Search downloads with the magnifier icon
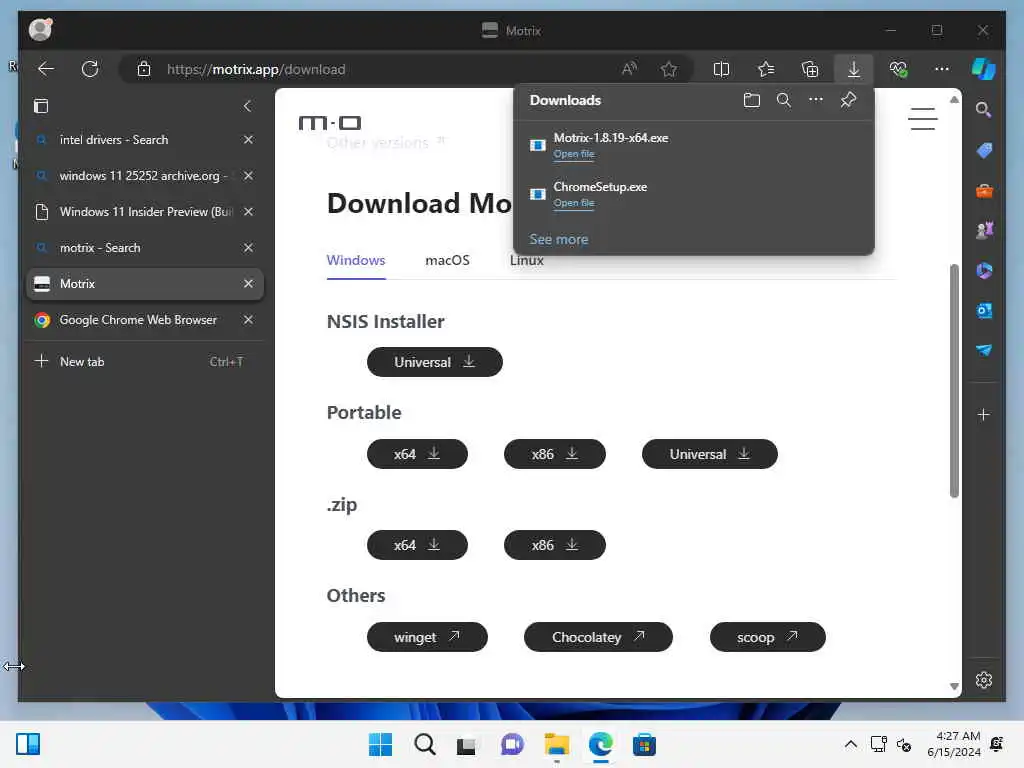1024x768 pixels. 784,100
